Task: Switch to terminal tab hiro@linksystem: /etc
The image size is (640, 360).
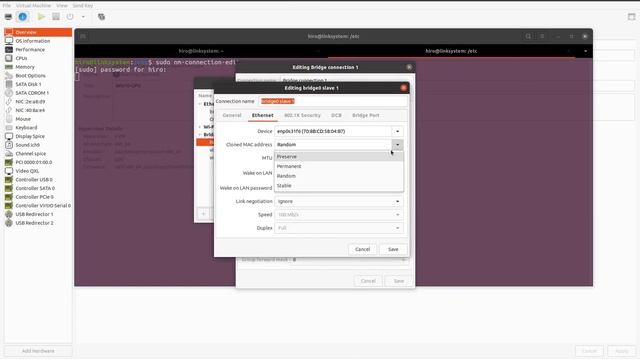Action: 451,51
